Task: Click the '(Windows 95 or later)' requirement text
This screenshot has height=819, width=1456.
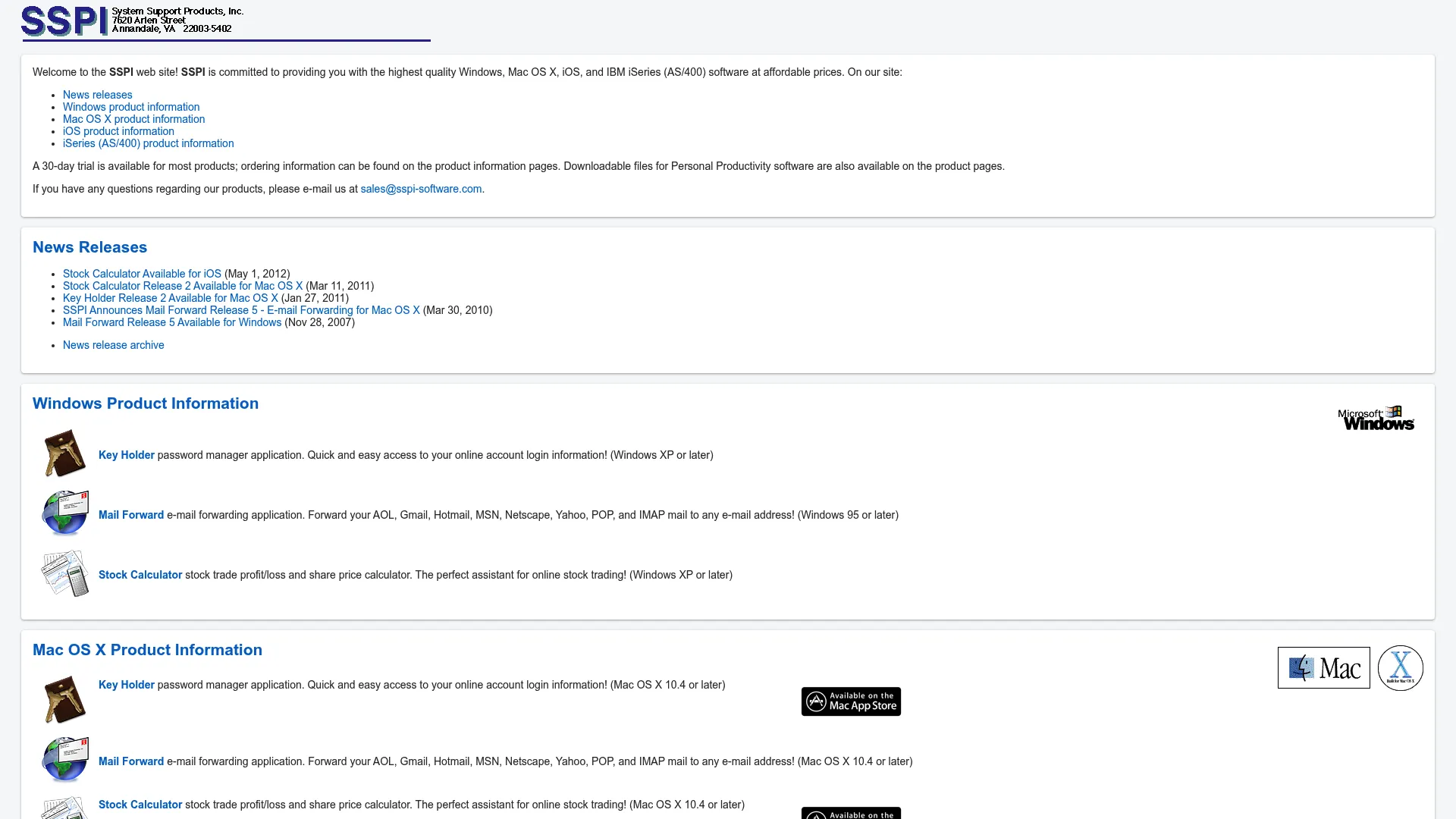Action: click(x=848, y=515)
